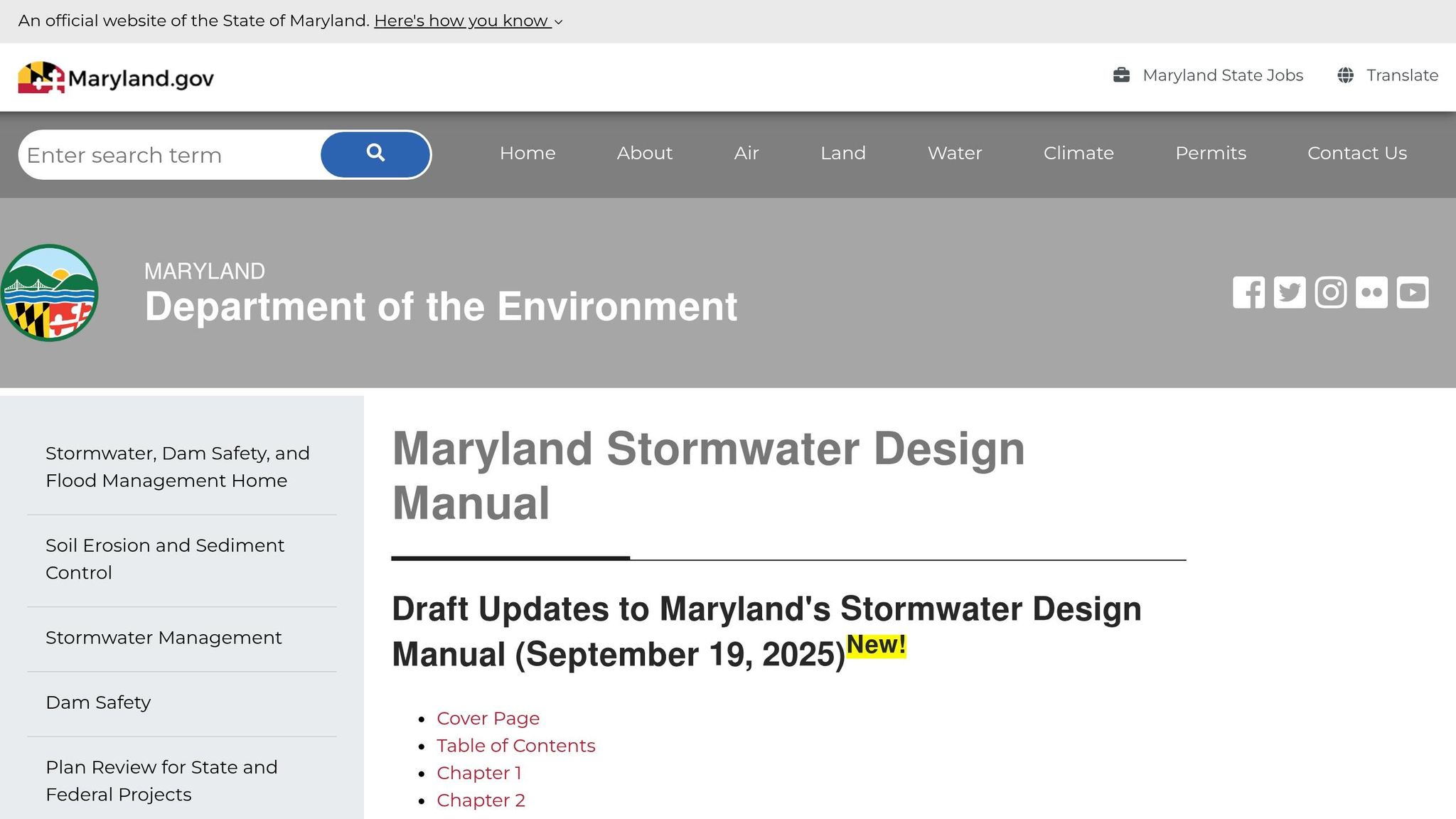Open the Flickr photo stream
This screenshot has width=1456, height=819.
click(x=1371, y=292)
